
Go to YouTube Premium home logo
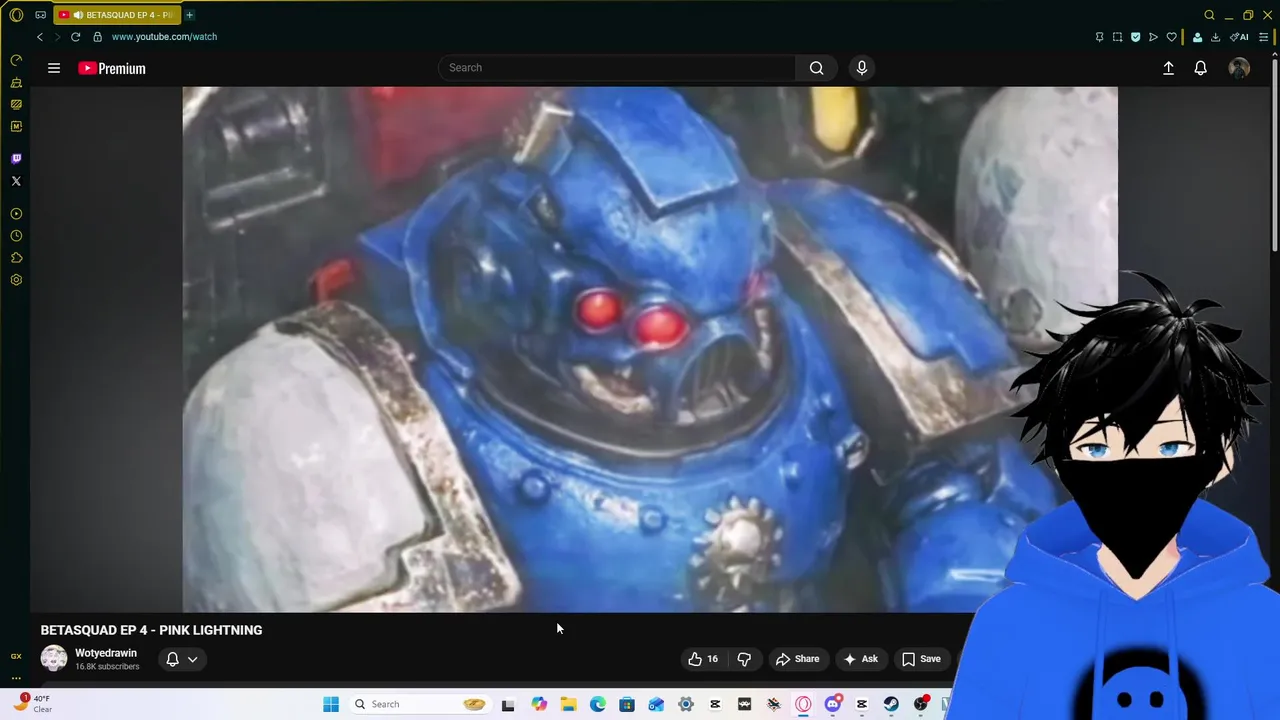pyautogui.click(x=112, y=68)
